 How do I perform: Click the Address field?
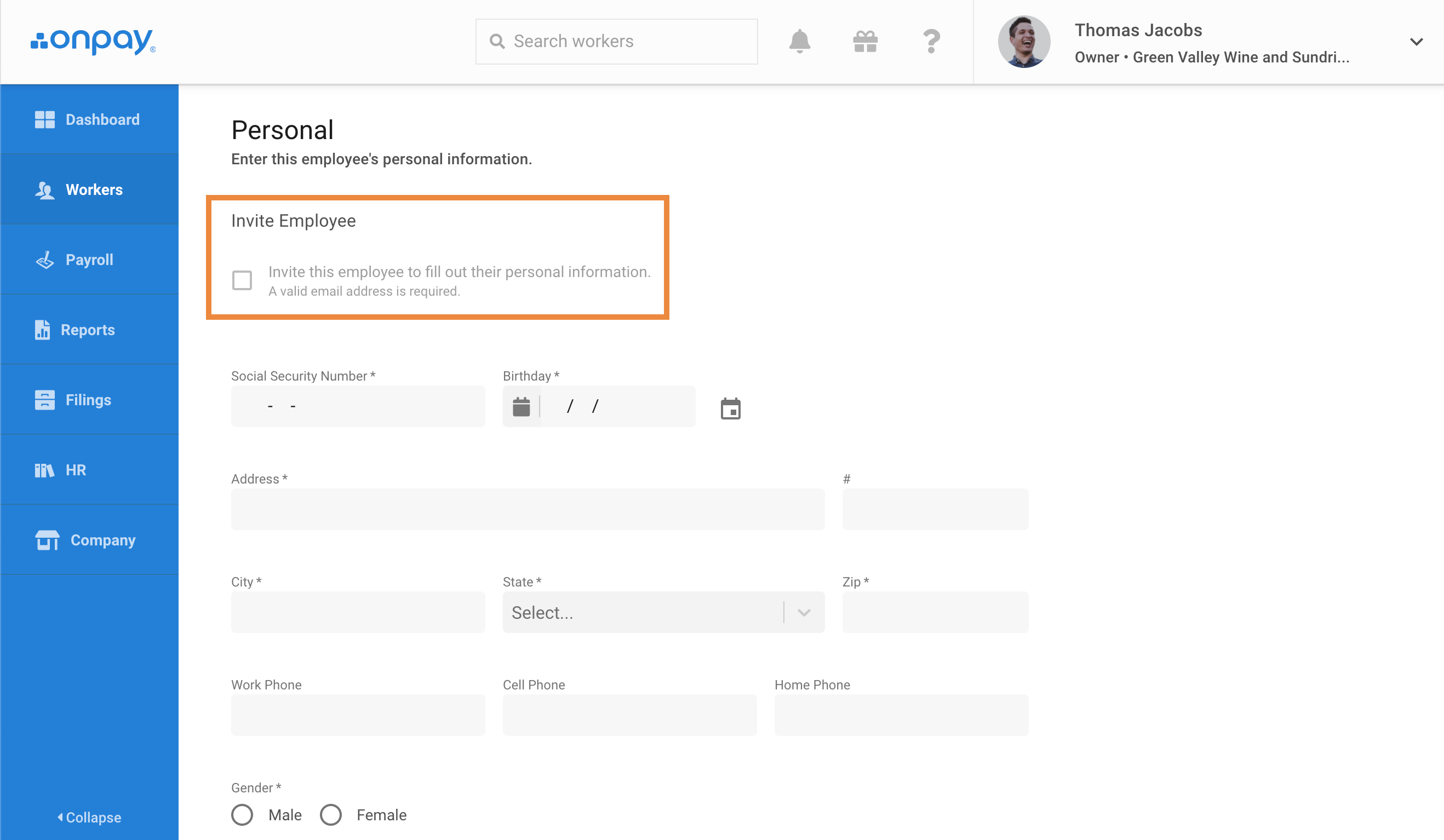click(528, 509)
